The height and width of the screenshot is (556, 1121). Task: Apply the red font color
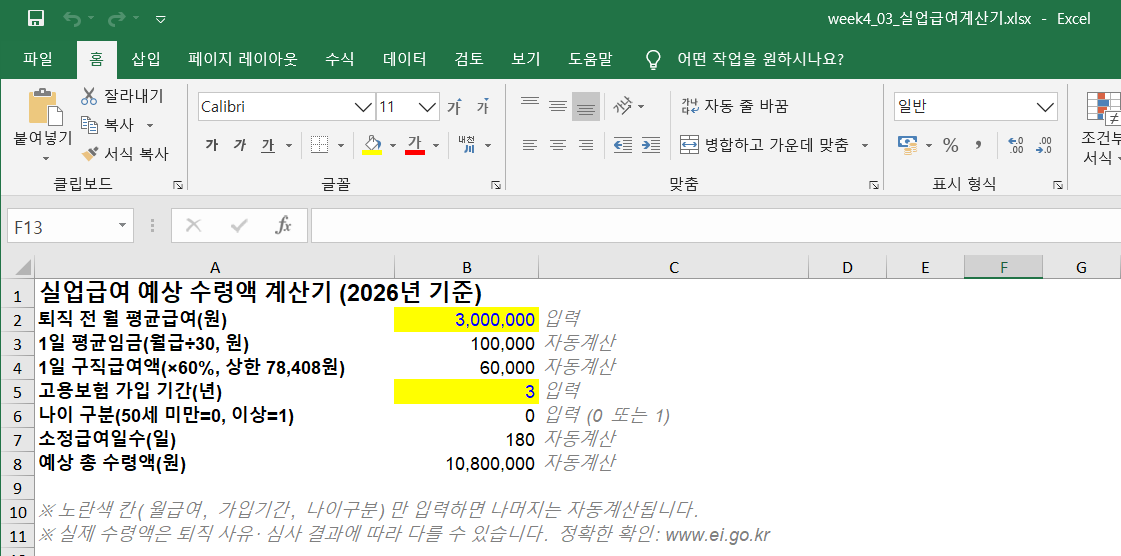click(415, 145)
